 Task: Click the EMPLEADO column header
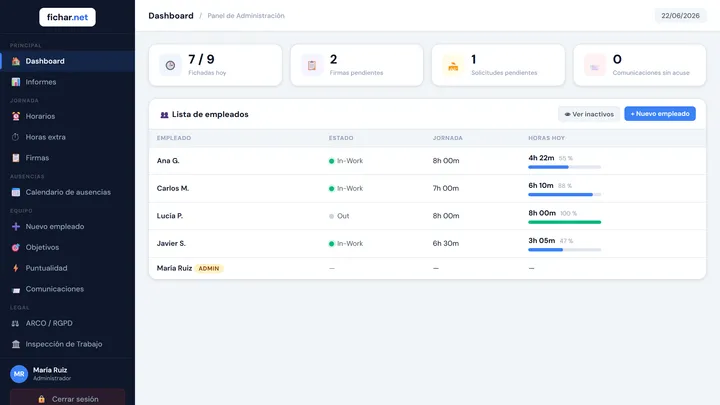pyautogui.click(x=174, y=138)
